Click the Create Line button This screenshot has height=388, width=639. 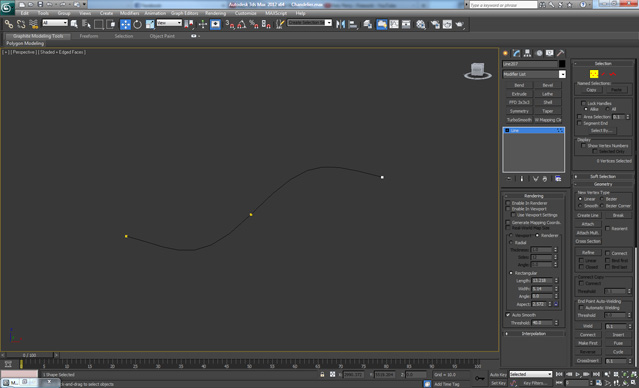(x=588, y=215)
